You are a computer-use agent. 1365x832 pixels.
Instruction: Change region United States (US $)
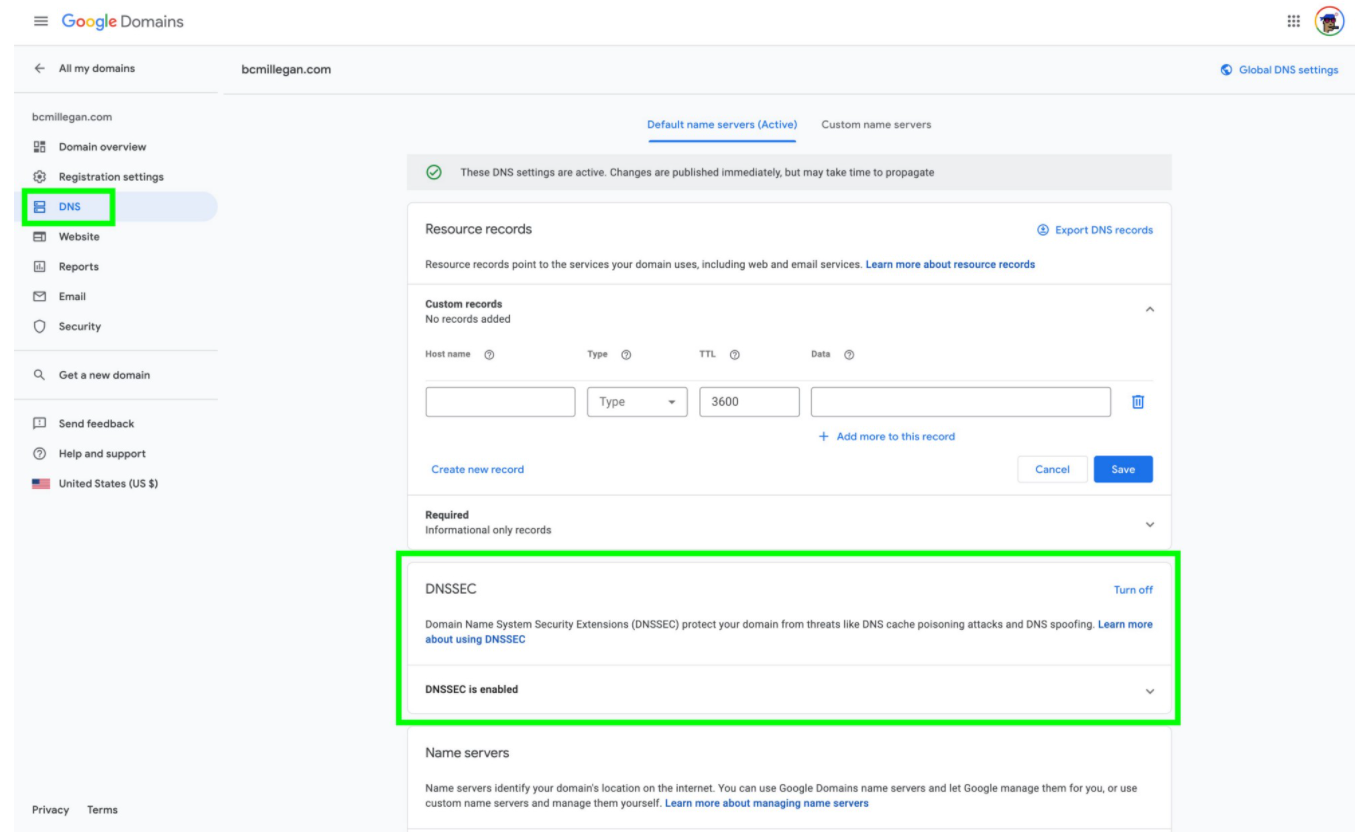click(x=108, y=484)
